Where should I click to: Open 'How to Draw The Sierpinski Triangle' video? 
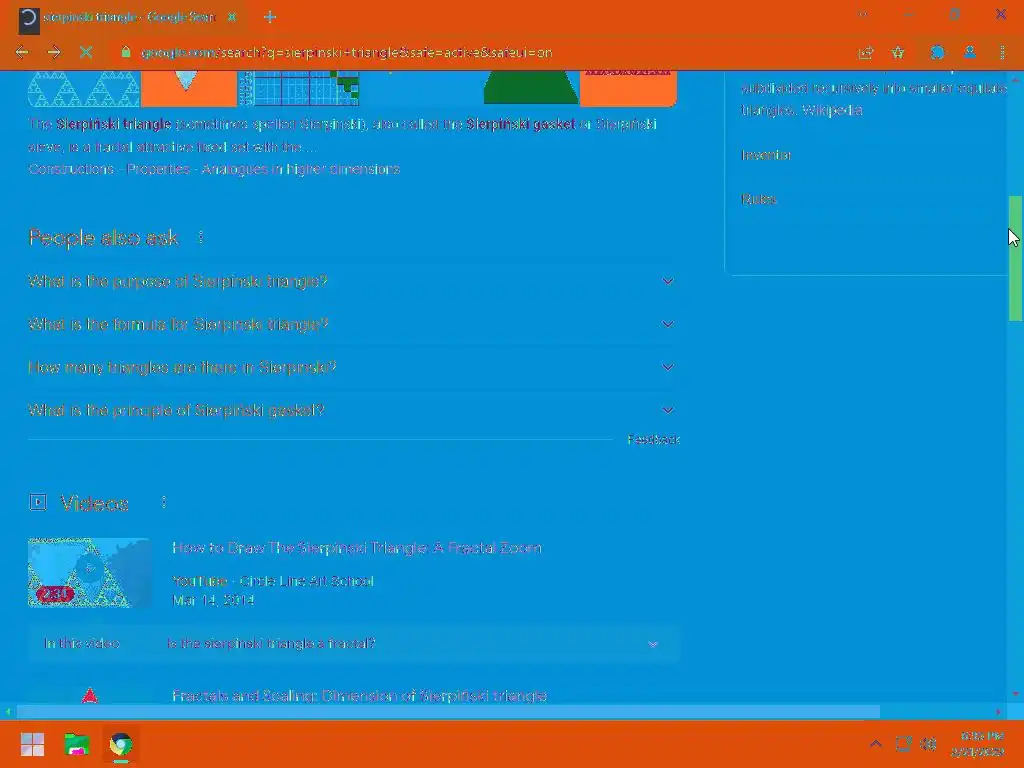click(357, 548)
